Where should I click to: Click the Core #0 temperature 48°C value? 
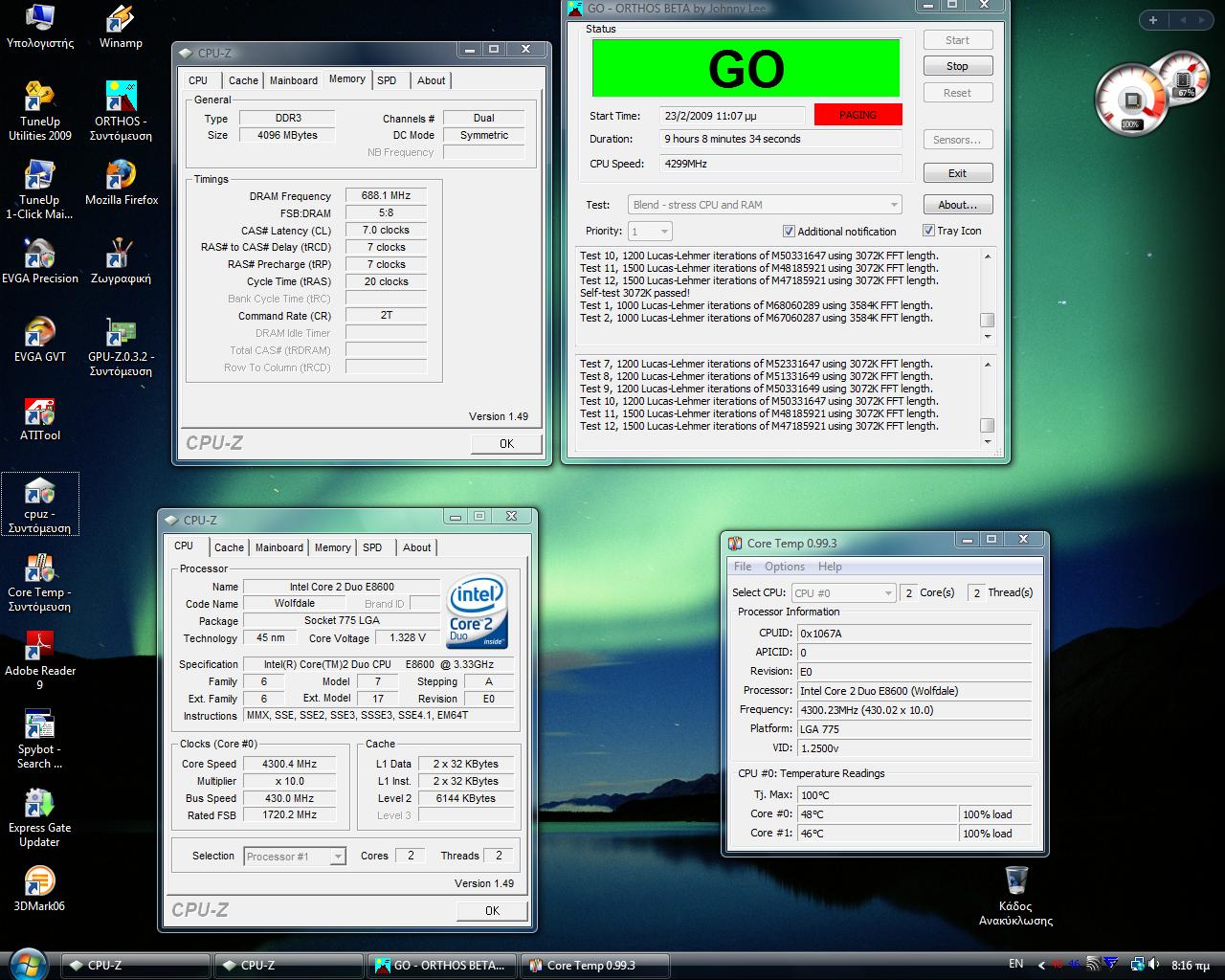878,814
